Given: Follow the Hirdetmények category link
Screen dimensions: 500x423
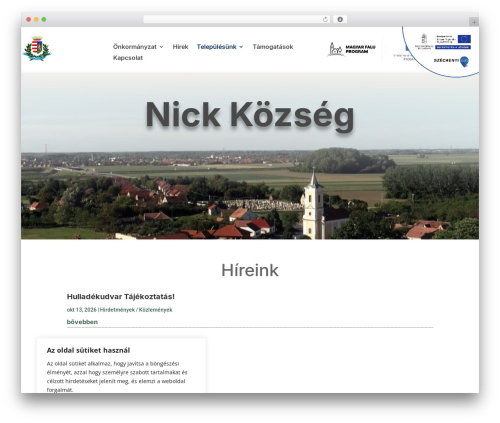Looking at the screenshot, I should pyautogui.click(x=118, y=310).
